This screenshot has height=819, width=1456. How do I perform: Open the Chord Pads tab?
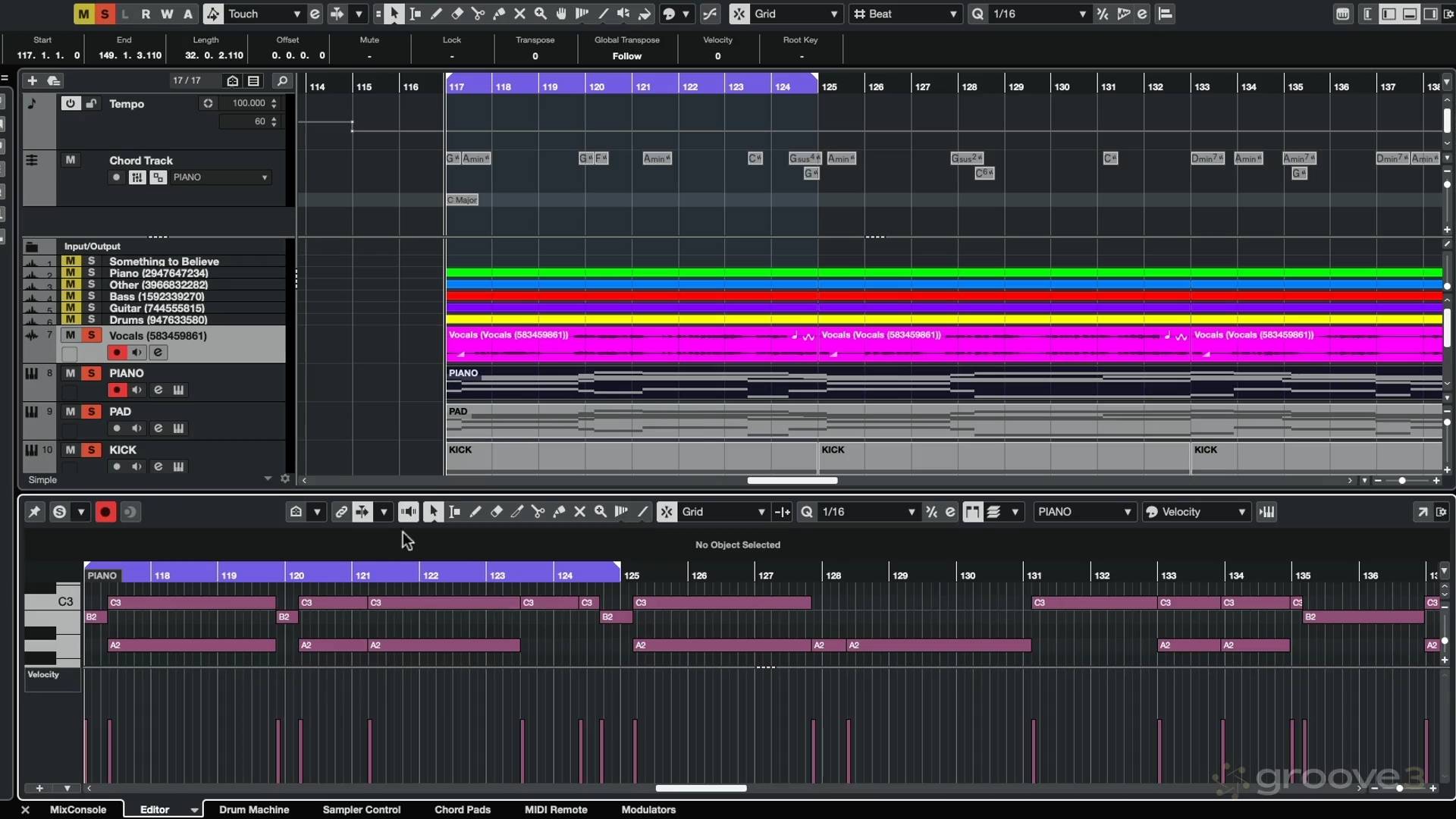coord(462,809)
